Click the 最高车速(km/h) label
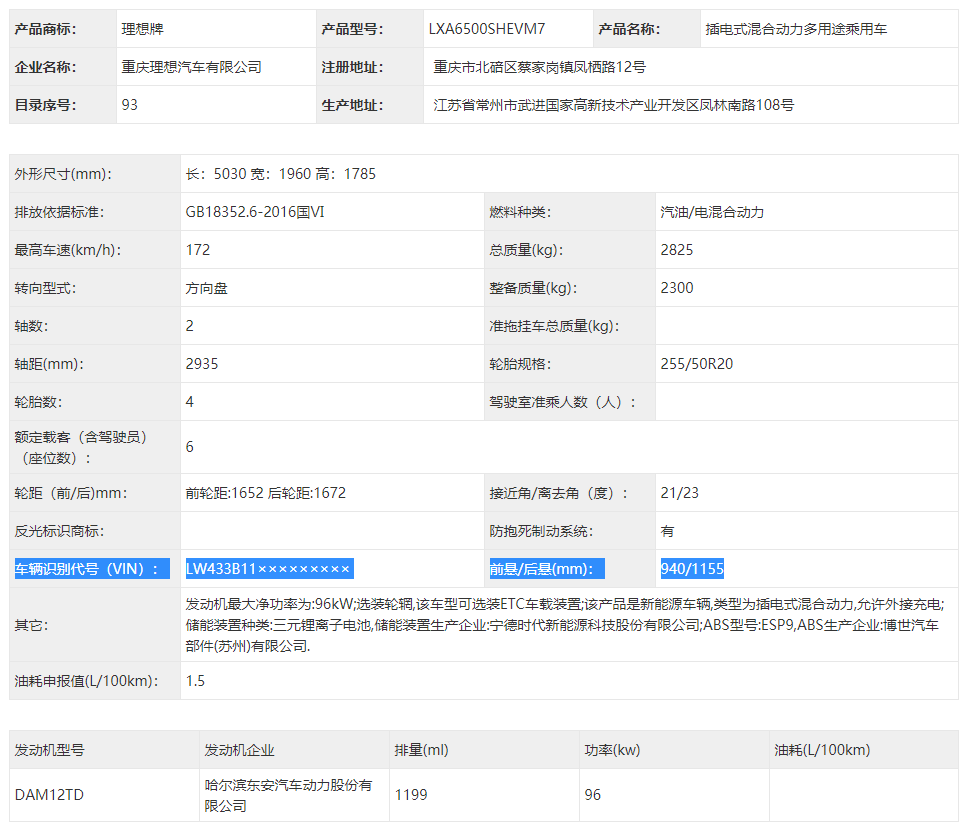967x828 pixels. pyautogui.click(x=68, y=250)
